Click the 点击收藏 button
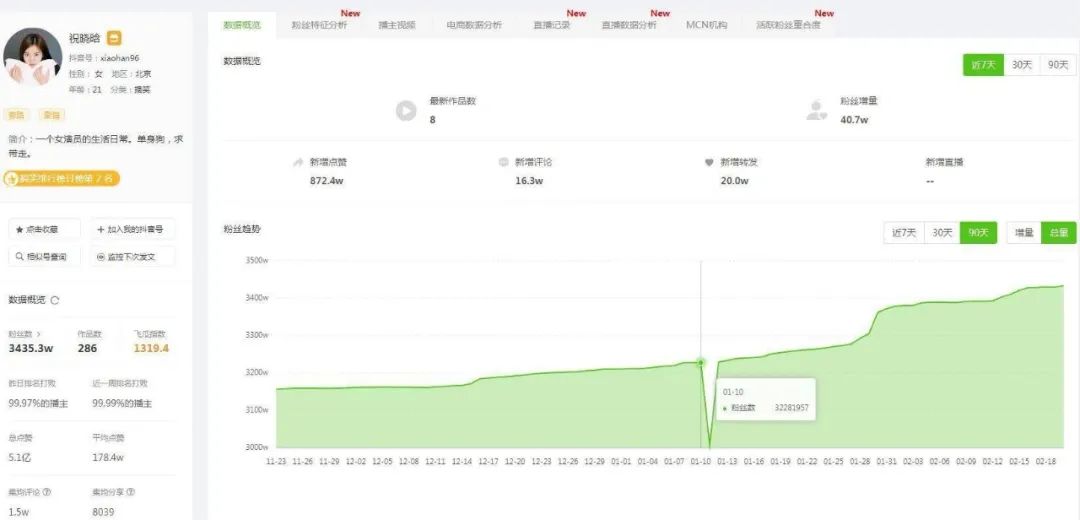1080x520 pixels. 44,229
